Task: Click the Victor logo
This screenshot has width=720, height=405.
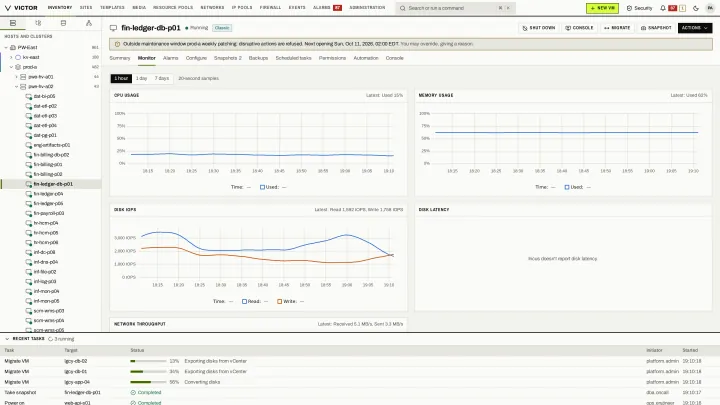Action: click(x=21, y=8)
